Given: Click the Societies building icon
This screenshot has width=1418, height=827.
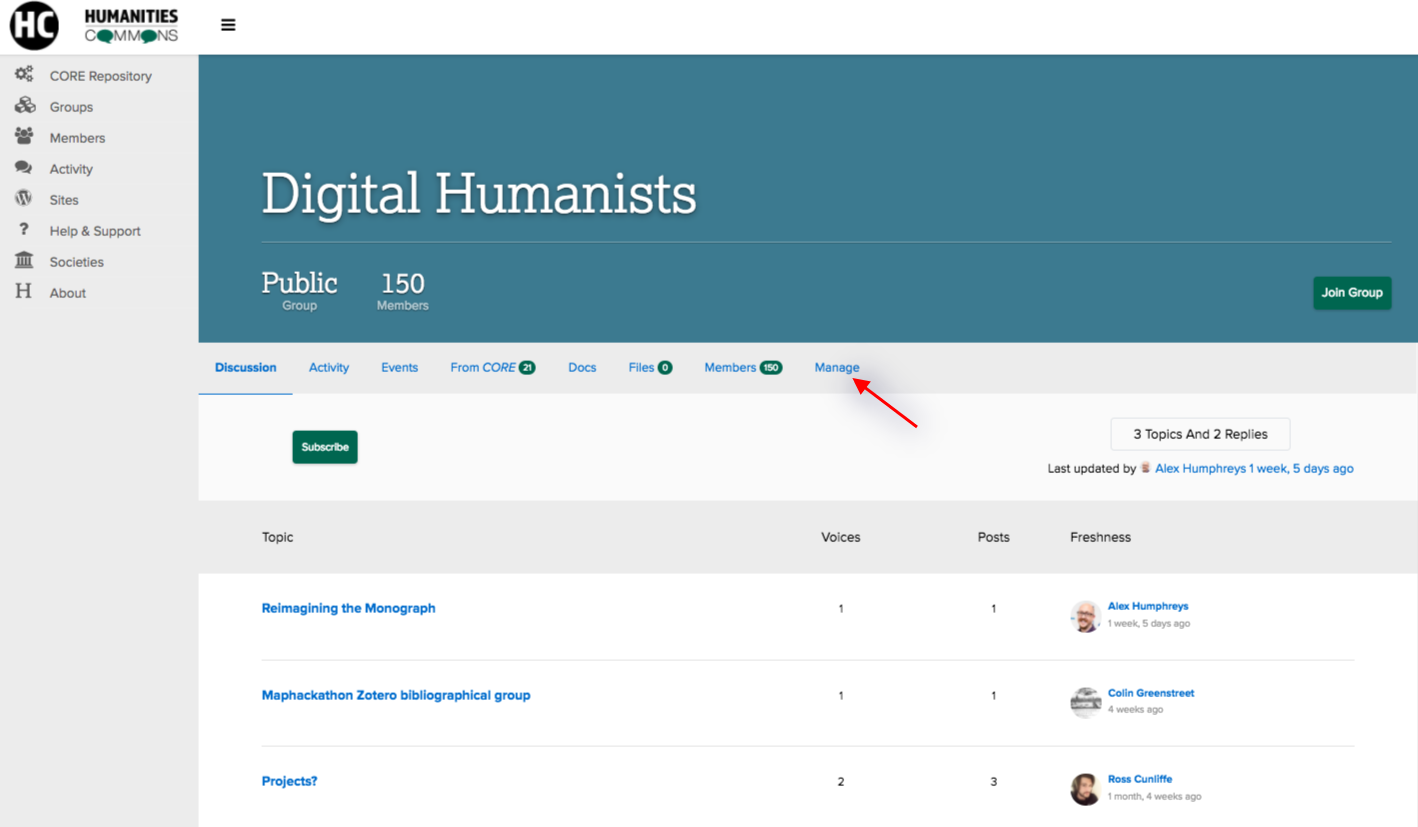Looking at the screenshot, I should coord(24,261).
